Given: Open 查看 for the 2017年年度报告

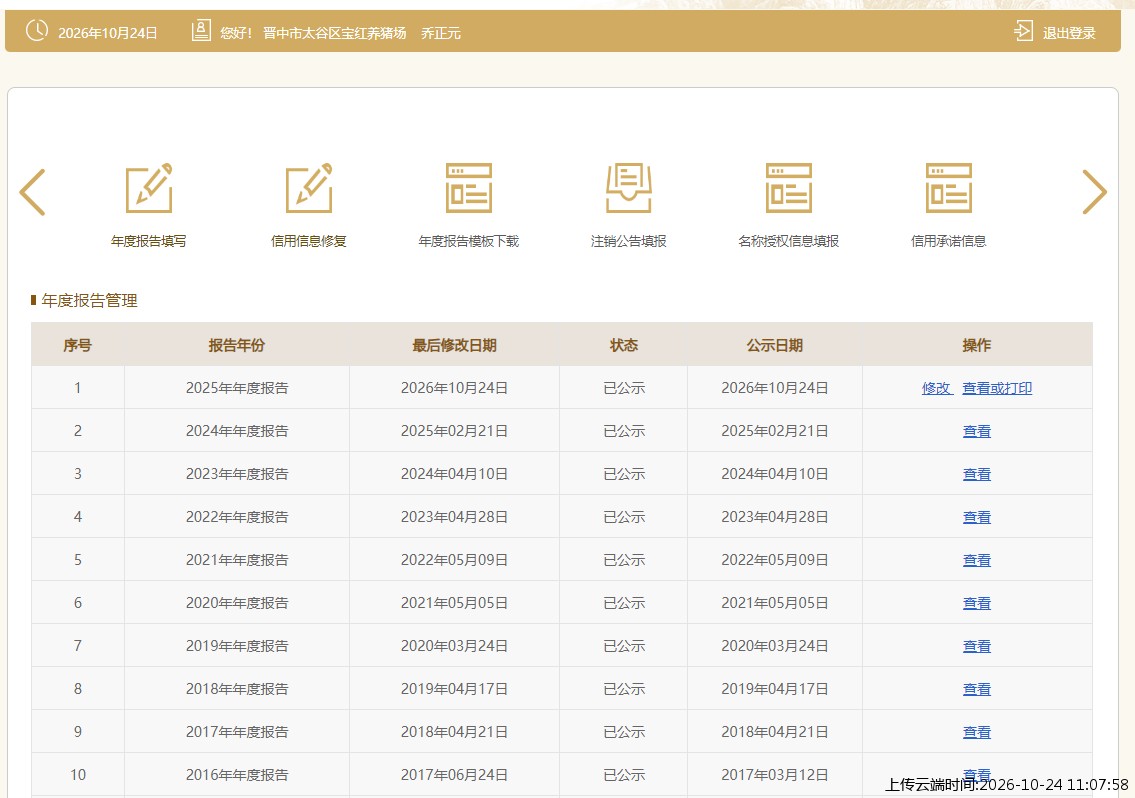Looking at the screenshot, I should (977, 732).
